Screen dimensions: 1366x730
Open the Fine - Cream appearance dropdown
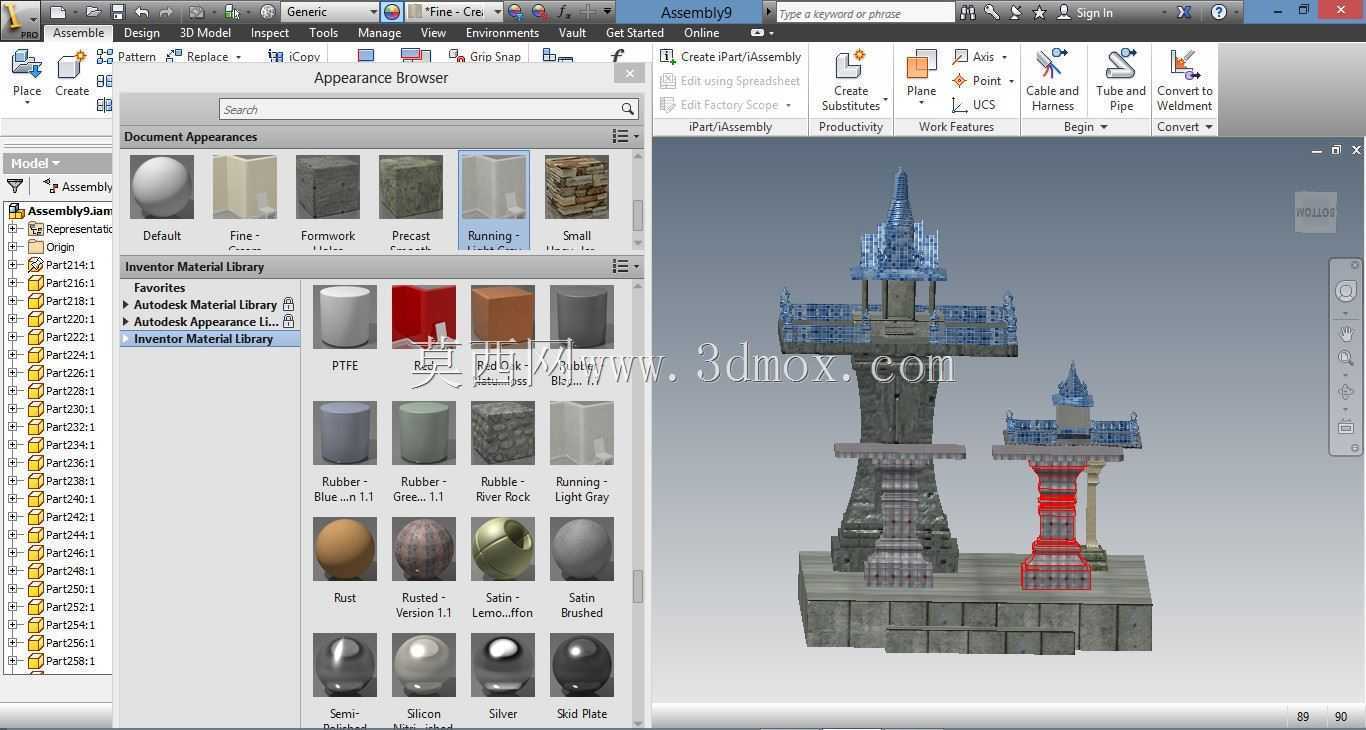(497, 12)
